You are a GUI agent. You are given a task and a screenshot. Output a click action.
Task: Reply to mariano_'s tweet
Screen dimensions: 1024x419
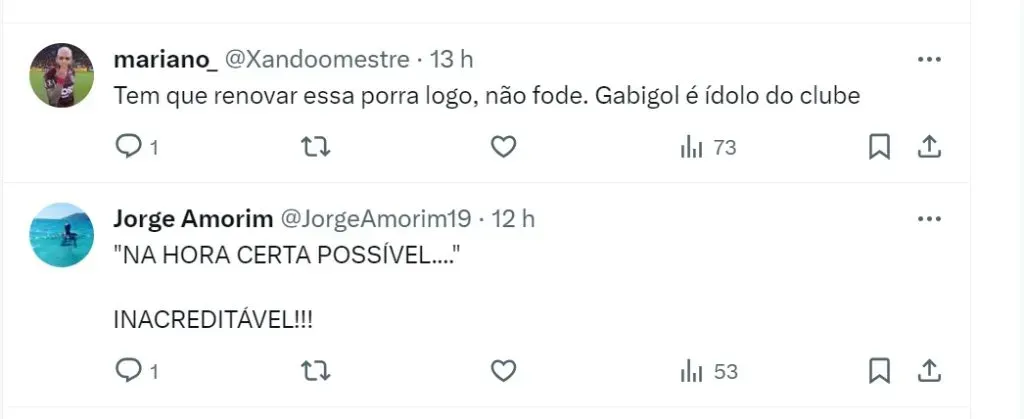(x=130, y=148)
